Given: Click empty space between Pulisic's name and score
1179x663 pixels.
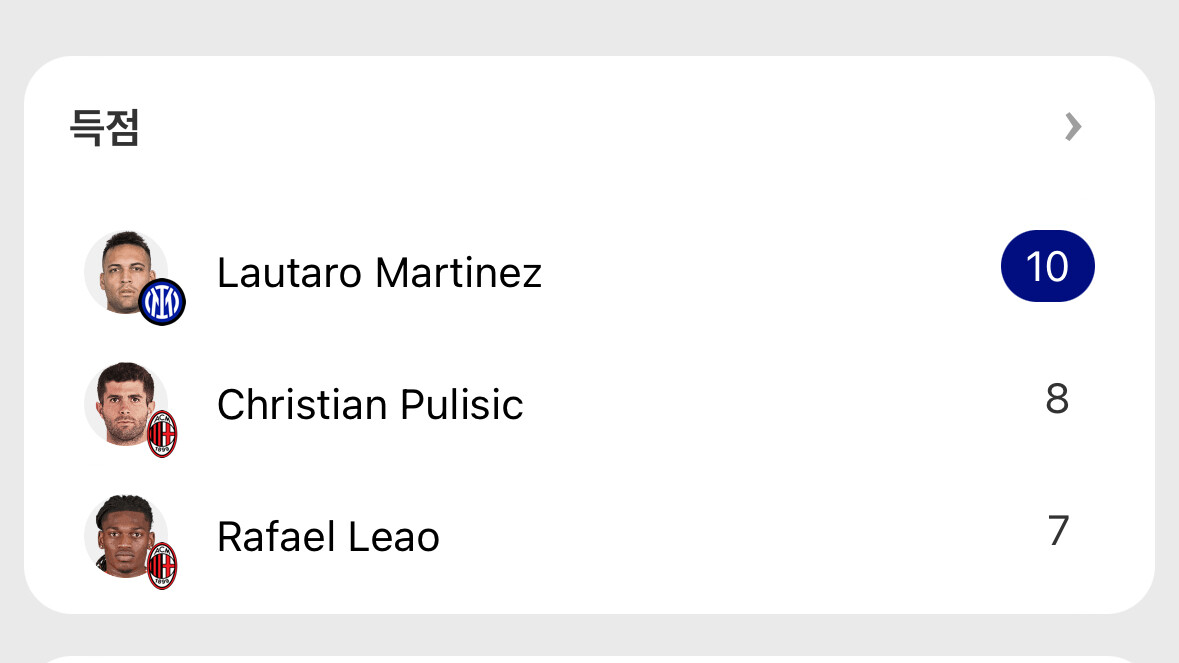Looking at the screenshot, I should [780, 402].
